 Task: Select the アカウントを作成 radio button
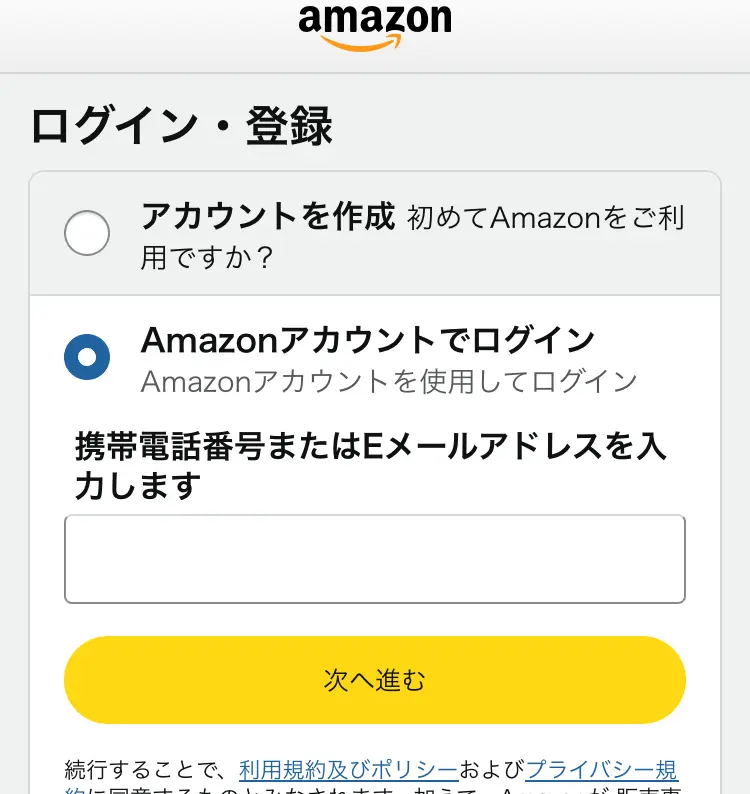point(87,234)
